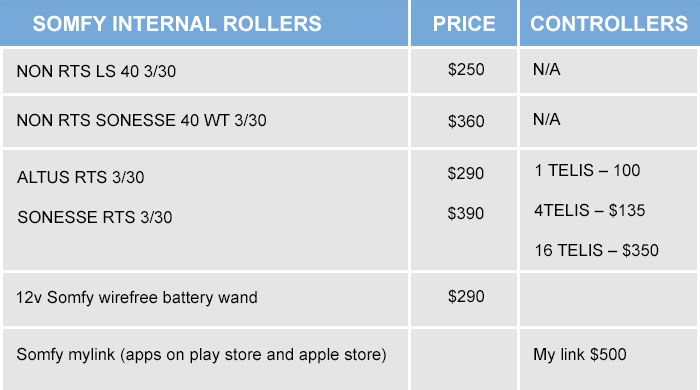This screenshot has width=700, height=390.
Task: Select the 1 TELIS – 100 controller
Action: [588, 170]
